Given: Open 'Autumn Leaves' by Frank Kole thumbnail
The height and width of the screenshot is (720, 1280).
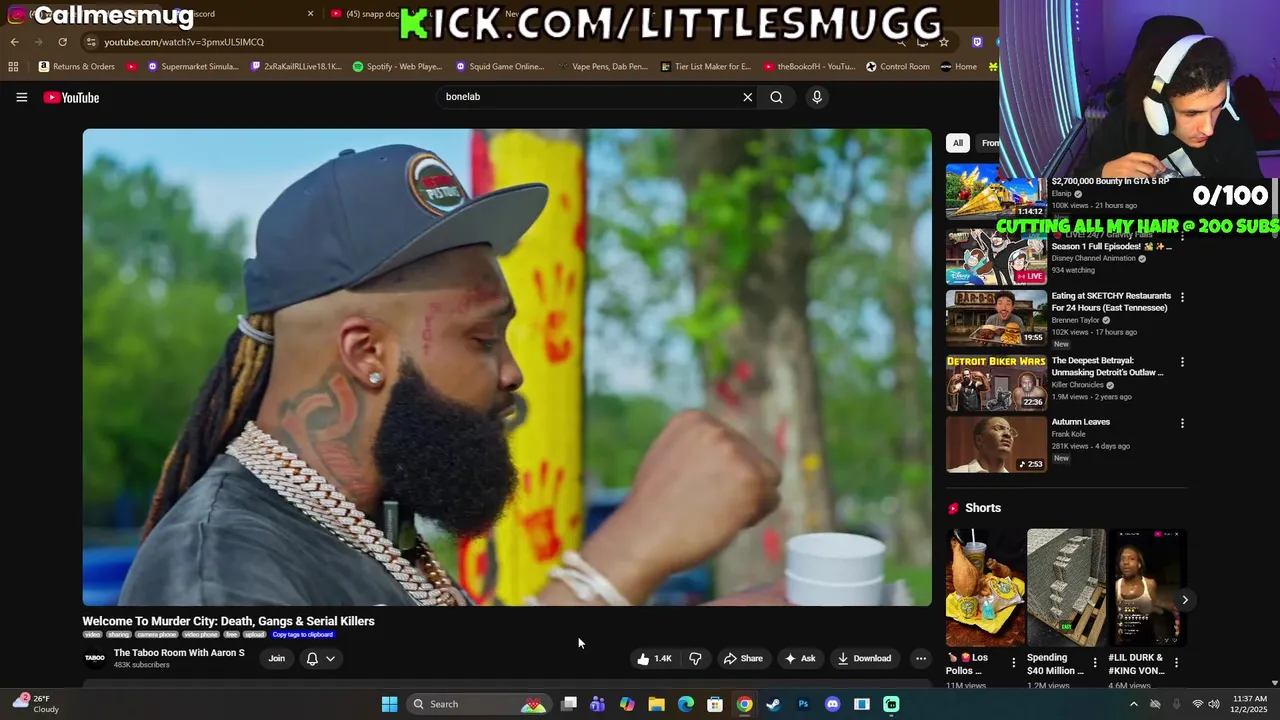Looking at the screenshot, I should pyautogui.click(x=996, y=444).
